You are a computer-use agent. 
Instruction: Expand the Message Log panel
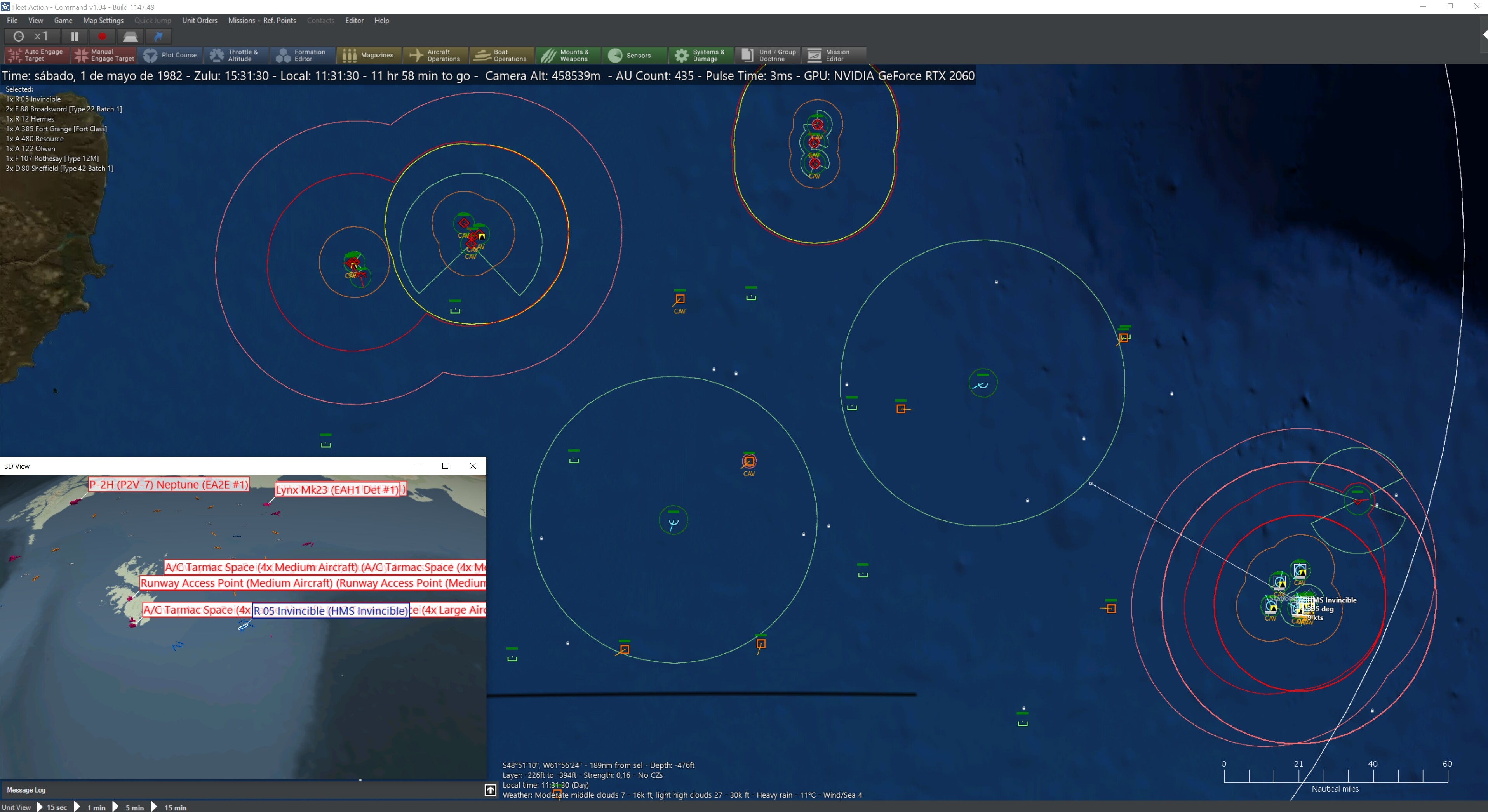[490, 791]
